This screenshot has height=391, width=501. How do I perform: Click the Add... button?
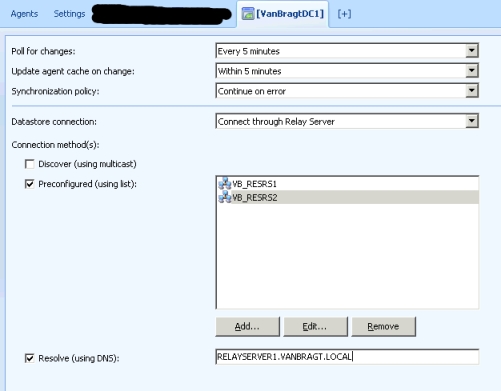click(247, 326)
